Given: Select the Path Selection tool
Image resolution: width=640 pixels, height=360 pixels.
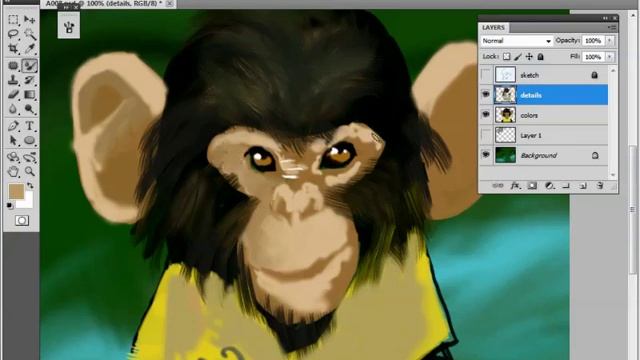Looking at the screenshot, I should pyautogui.click(x=13, y=140).
